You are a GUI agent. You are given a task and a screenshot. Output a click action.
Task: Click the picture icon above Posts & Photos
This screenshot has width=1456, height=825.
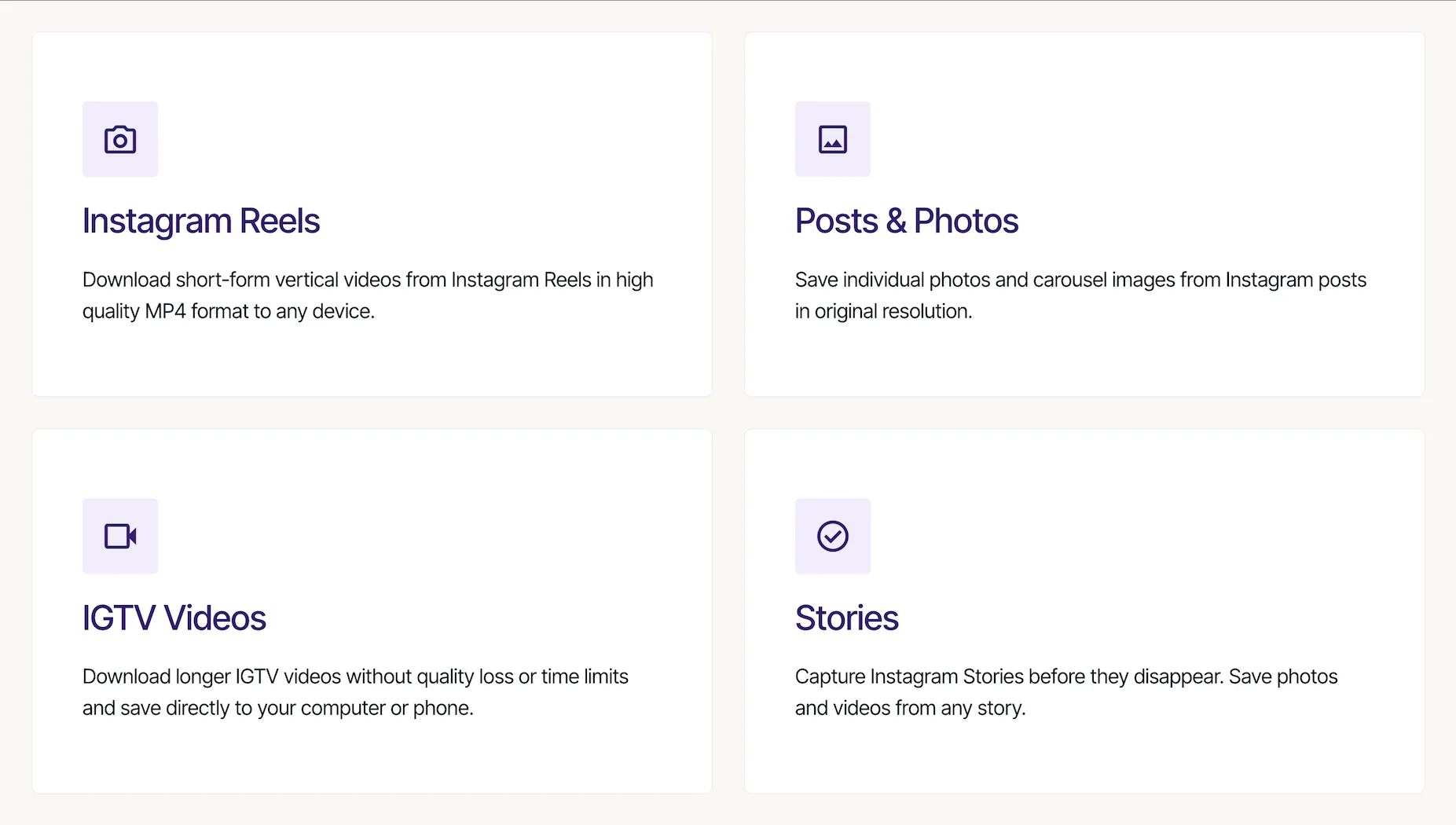(x=833, y=140)
